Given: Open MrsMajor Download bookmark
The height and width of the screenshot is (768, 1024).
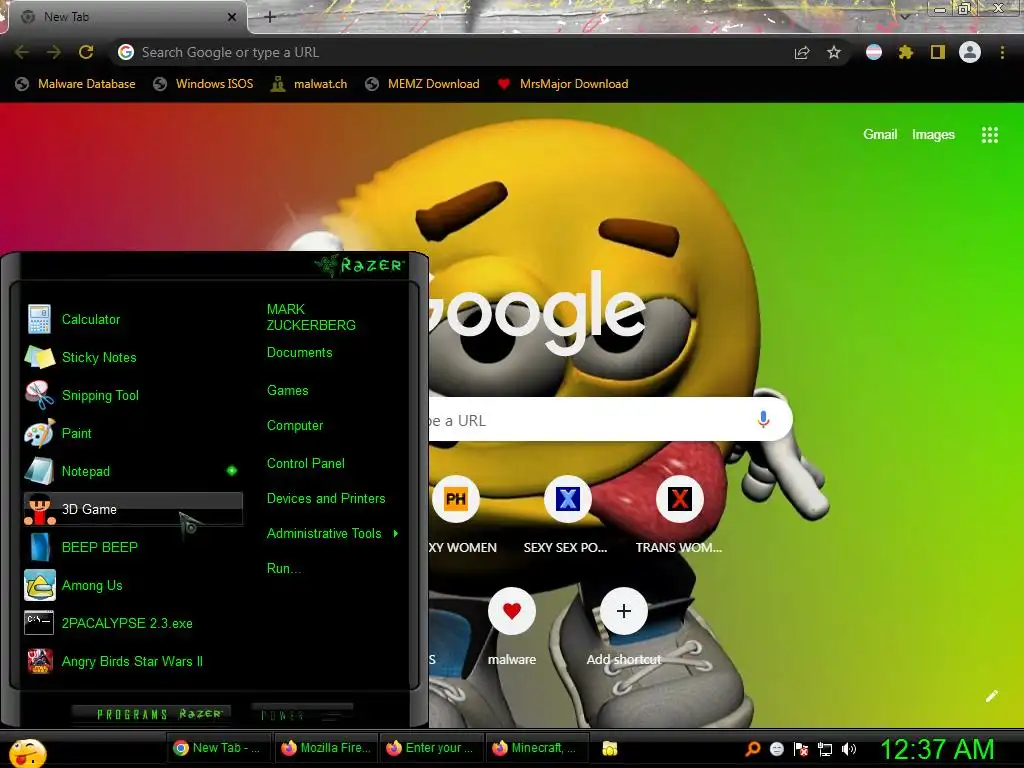Looking at the screenshot, I should 563,84.
